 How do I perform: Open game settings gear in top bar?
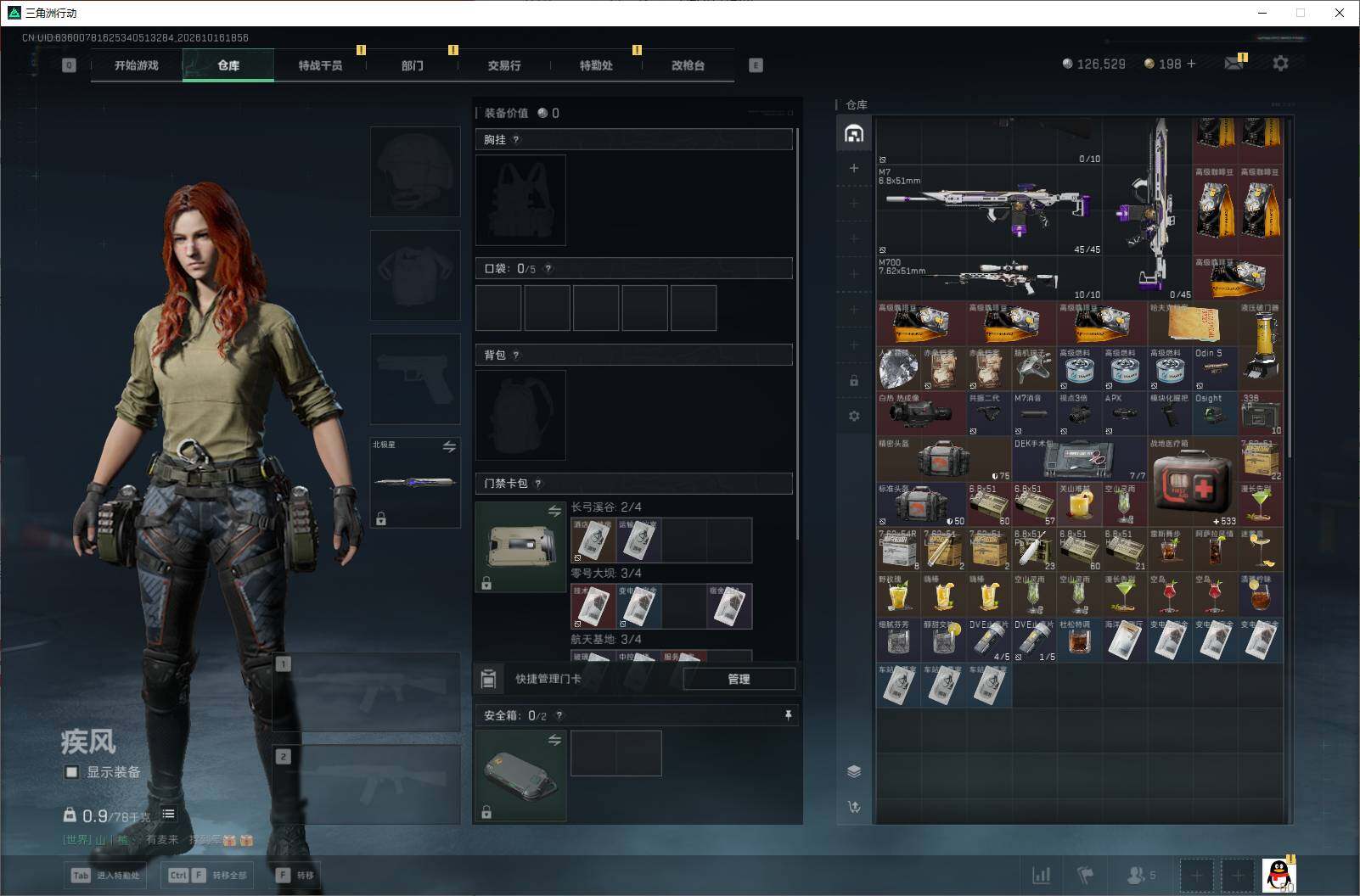[x=1280, y=63]
